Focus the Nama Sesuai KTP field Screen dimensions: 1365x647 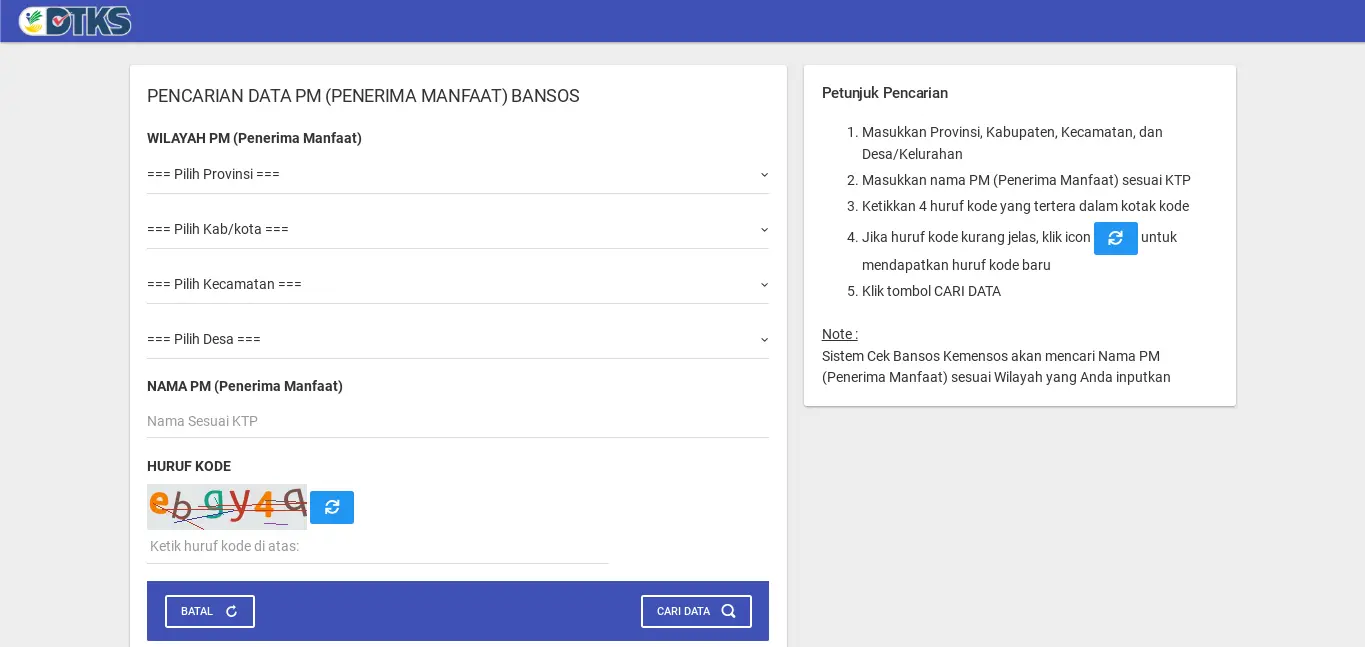[x=457, y=421]
